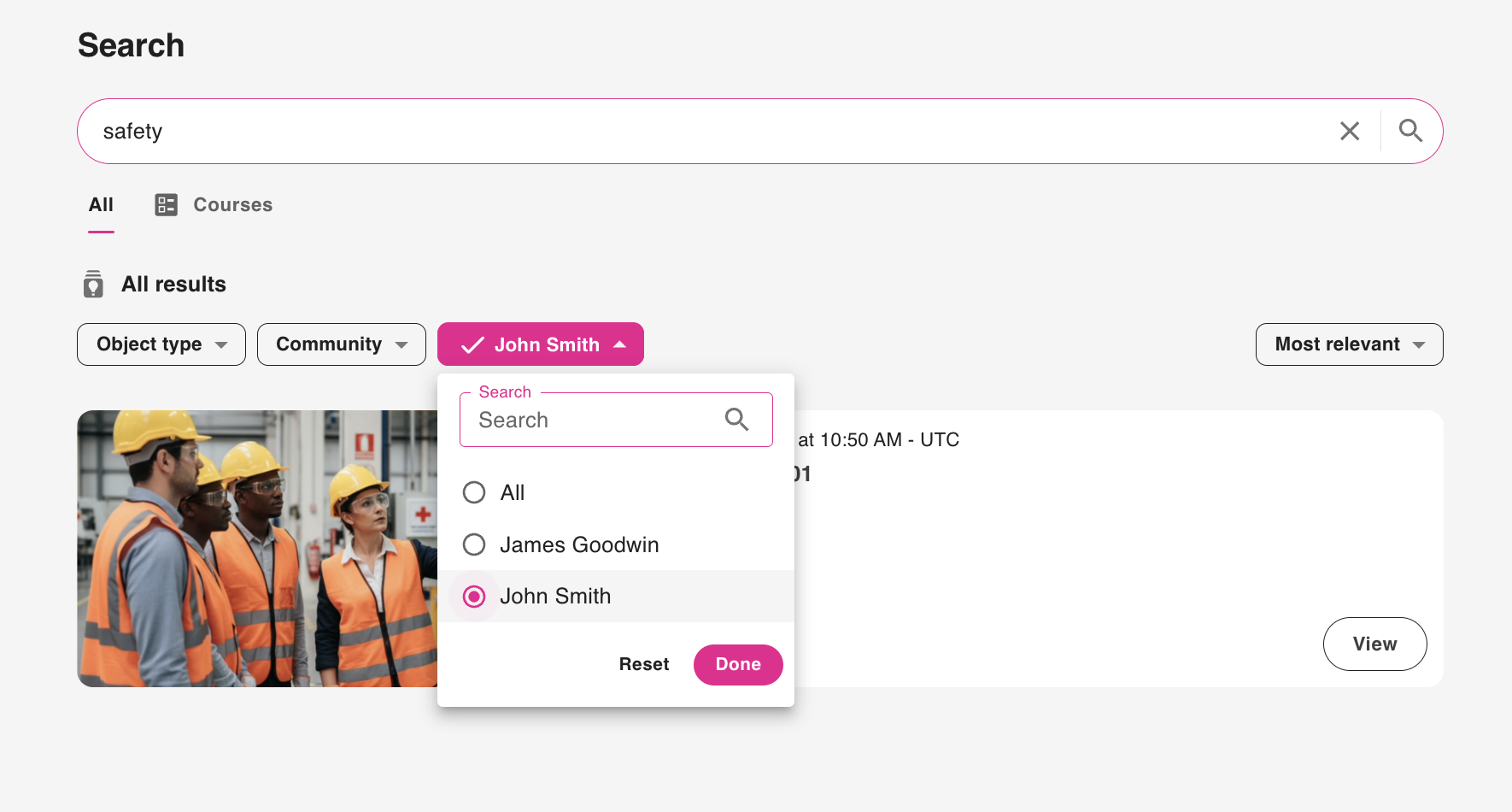Click the Courses tab icon
This screenshot has width=1512, height=812.
166,205
